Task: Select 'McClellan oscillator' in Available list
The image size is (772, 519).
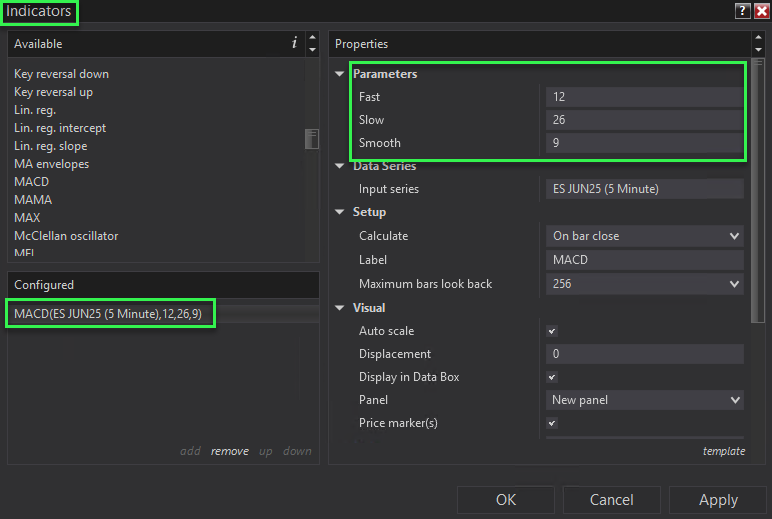Action: point(66,236)
